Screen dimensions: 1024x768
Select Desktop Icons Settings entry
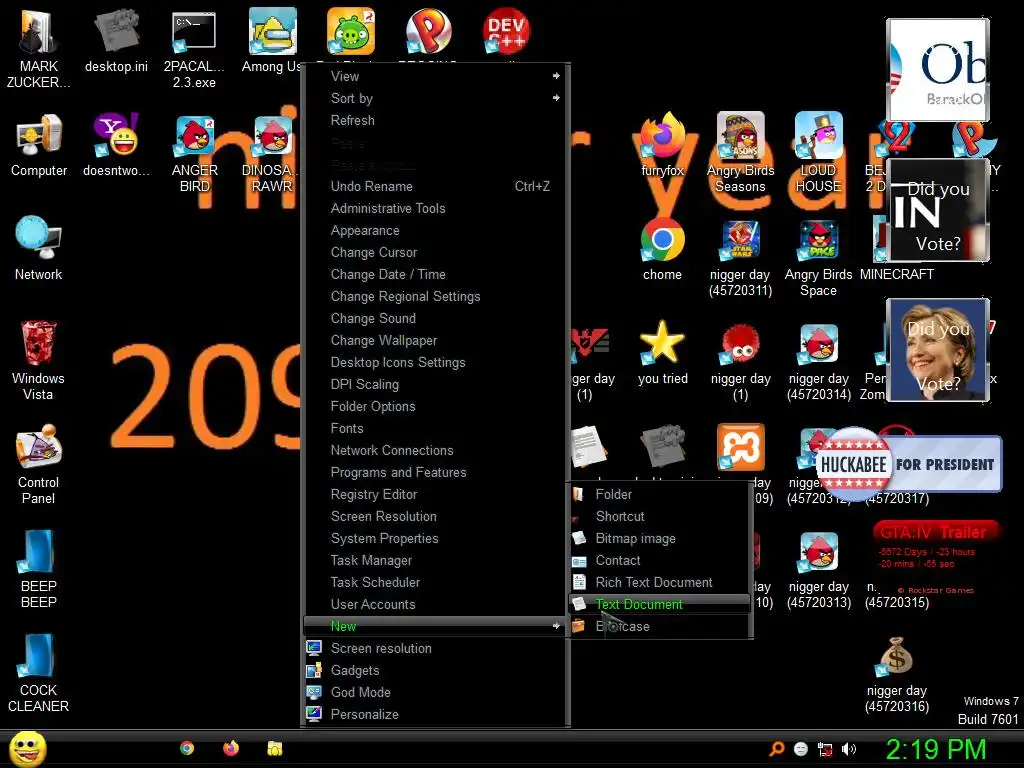click(435, 362)
